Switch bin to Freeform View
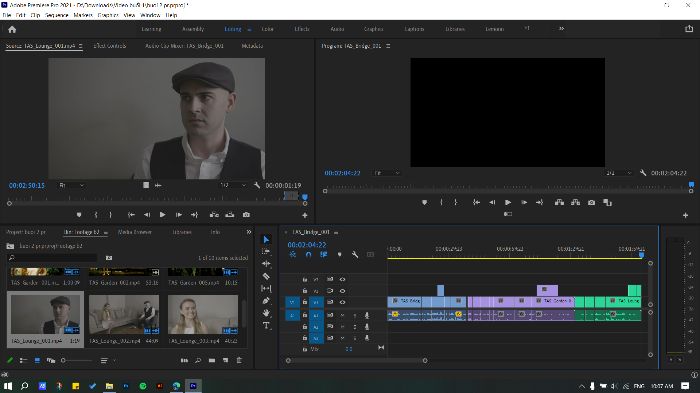The height and width of the screenshot is (393, 700). point(51,360)
